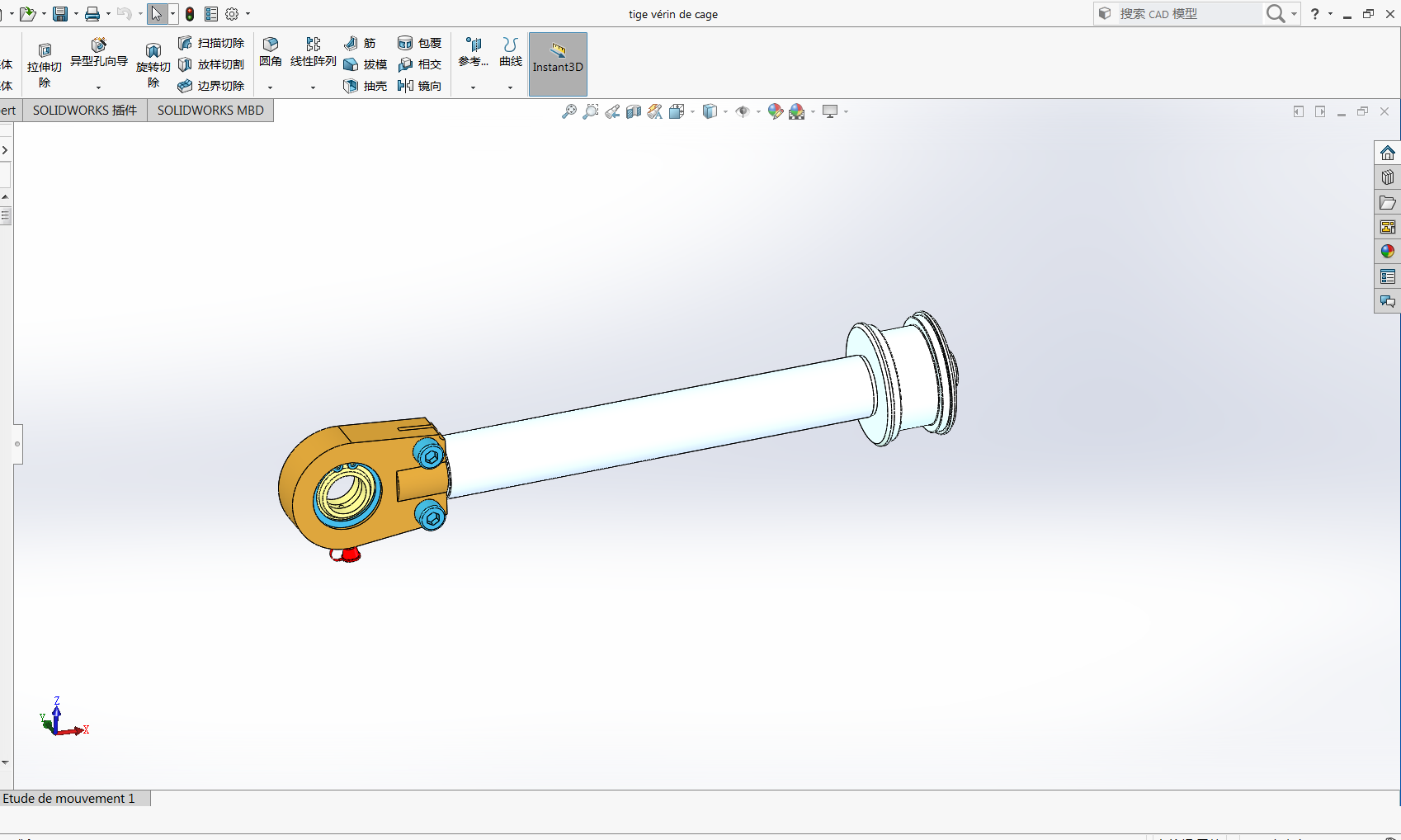This screenshot has height=840, width=1401.
Task: Open the SOLIDWORKS Forum panel
Action: (1387, 302)
